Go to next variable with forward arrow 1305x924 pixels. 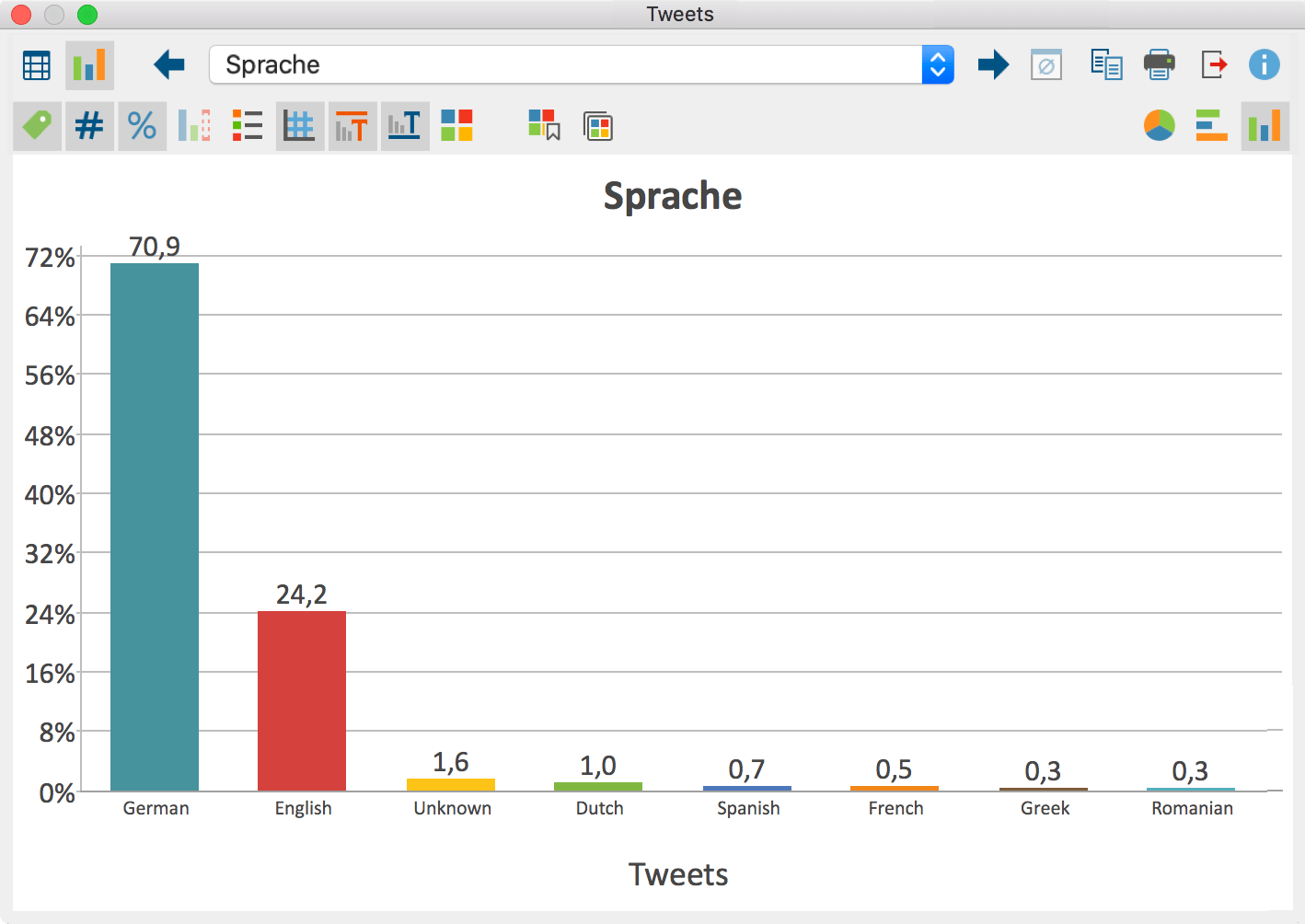[993, 64]
